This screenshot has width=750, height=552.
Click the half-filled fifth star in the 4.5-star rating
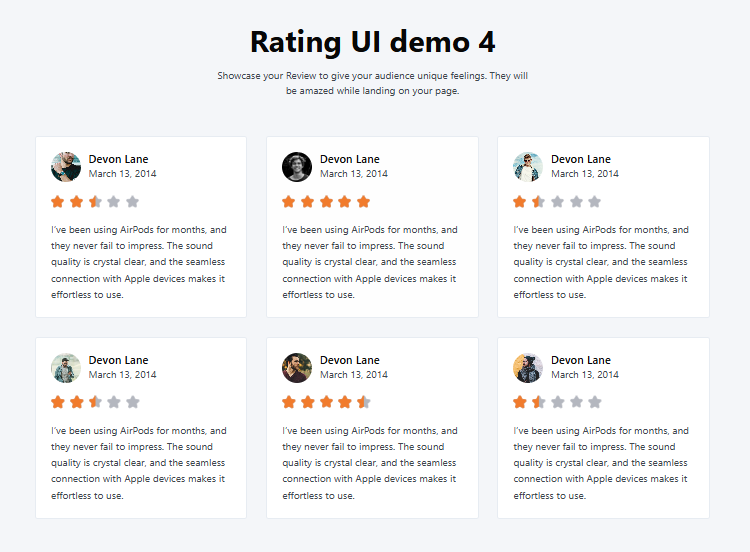pos(364,402)
